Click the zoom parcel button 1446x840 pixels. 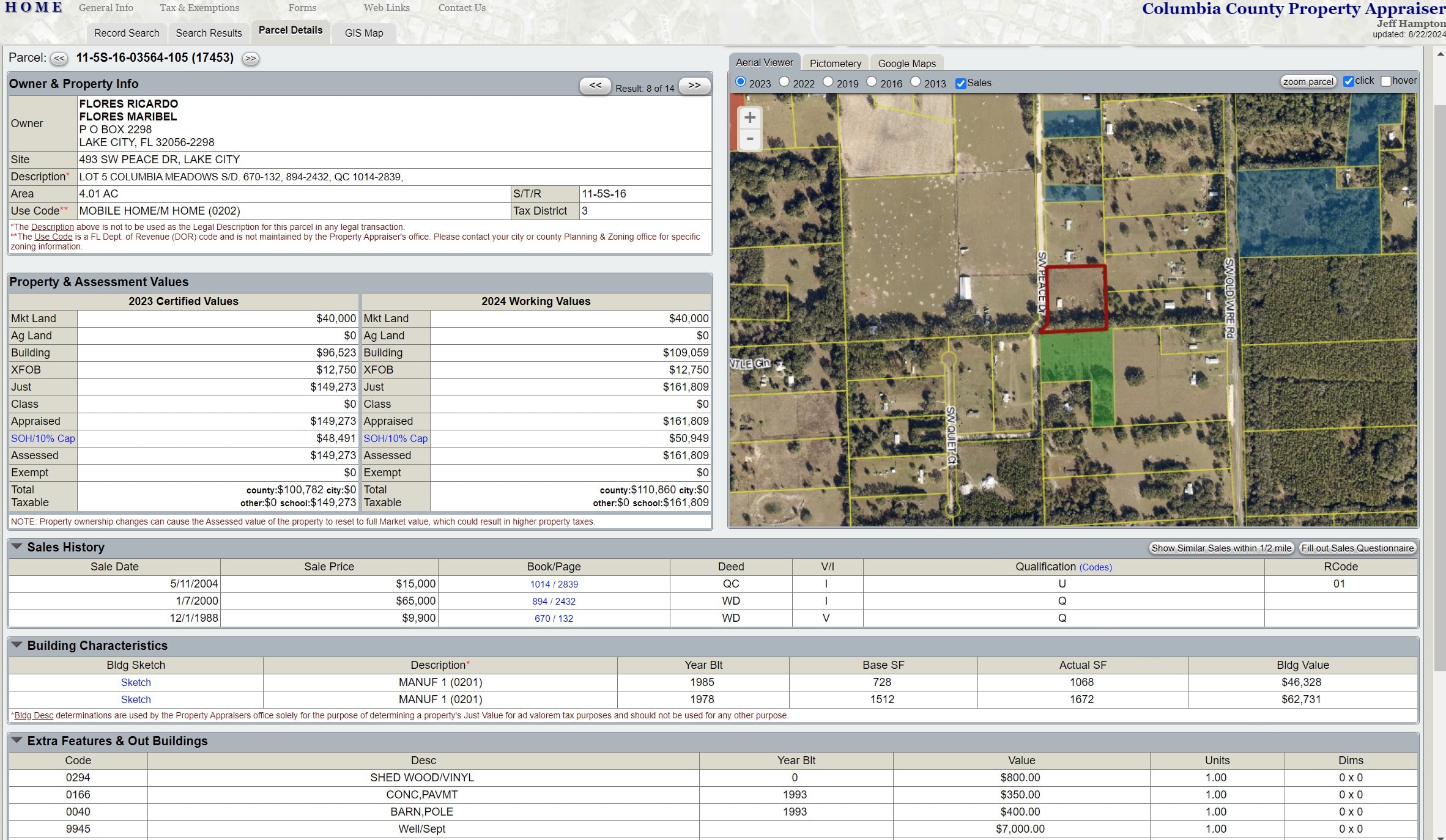pos(1308,81)
